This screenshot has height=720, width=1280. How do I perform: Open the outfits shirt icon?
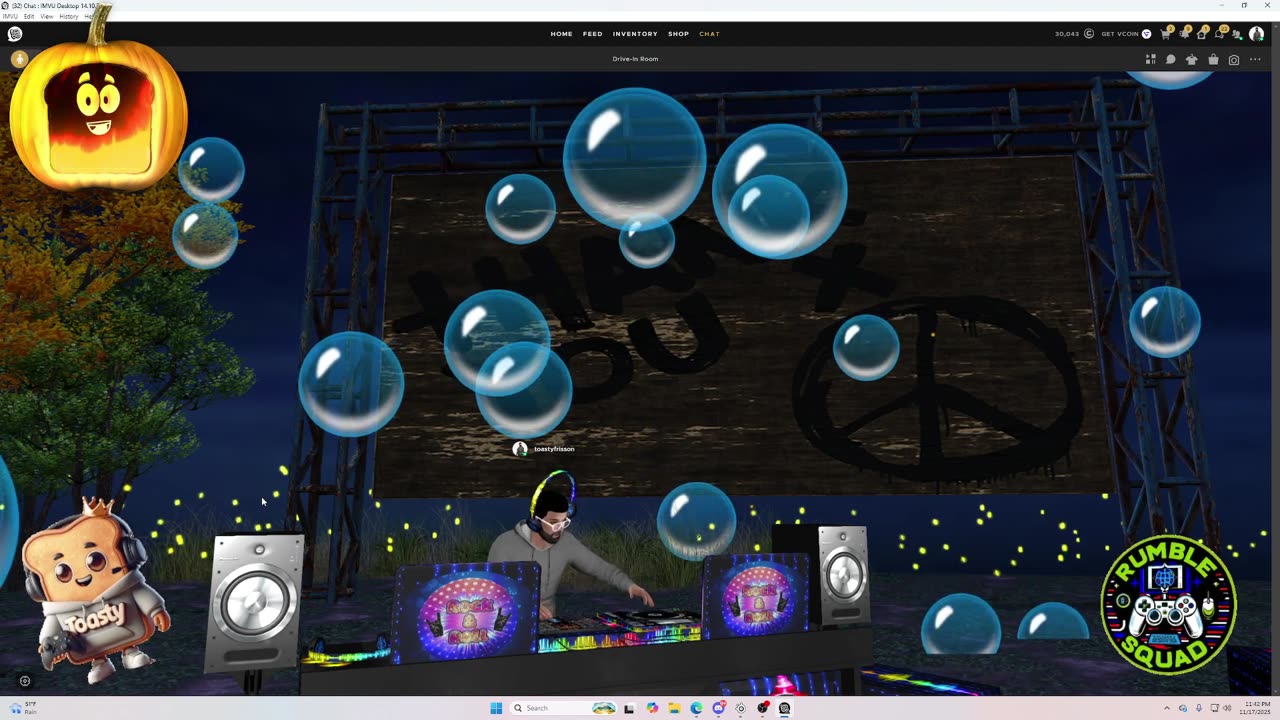(1191, 60)
